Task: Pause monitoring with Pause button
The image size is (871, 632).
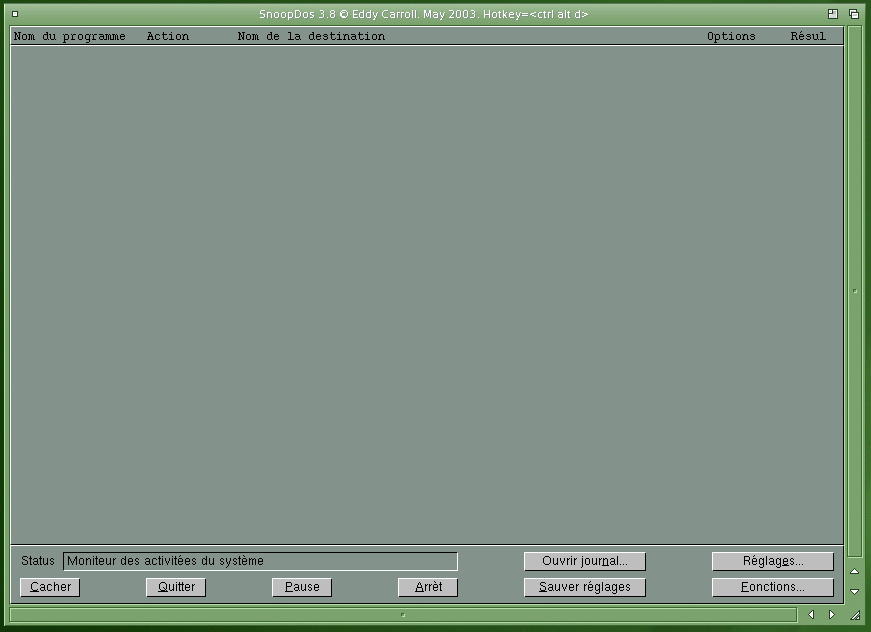Action: pos(302,587)
